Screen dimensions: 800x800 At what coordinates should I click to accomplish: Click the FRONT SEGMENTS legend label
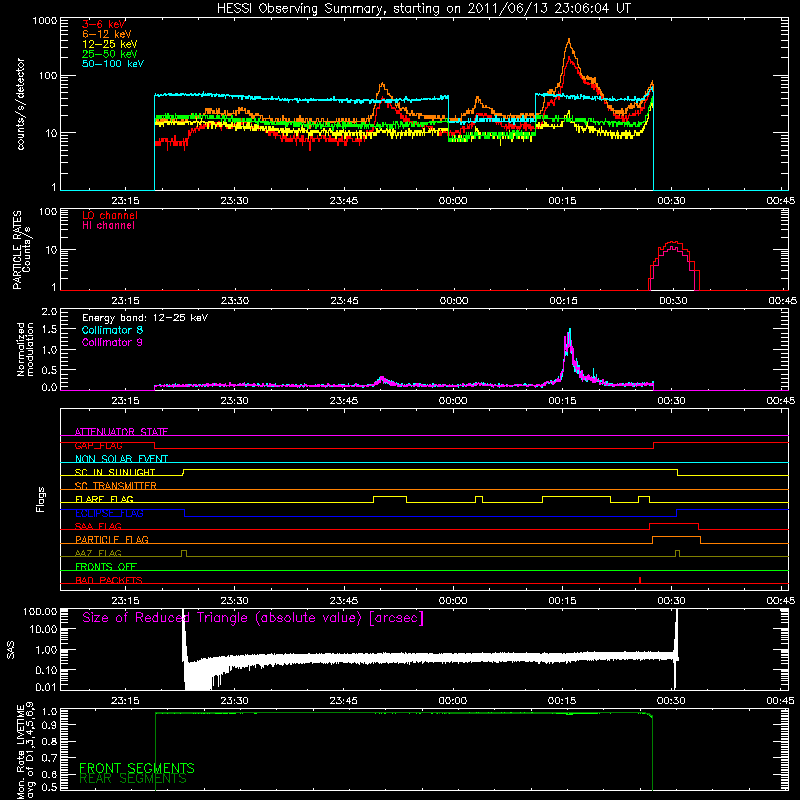point(137,768)
